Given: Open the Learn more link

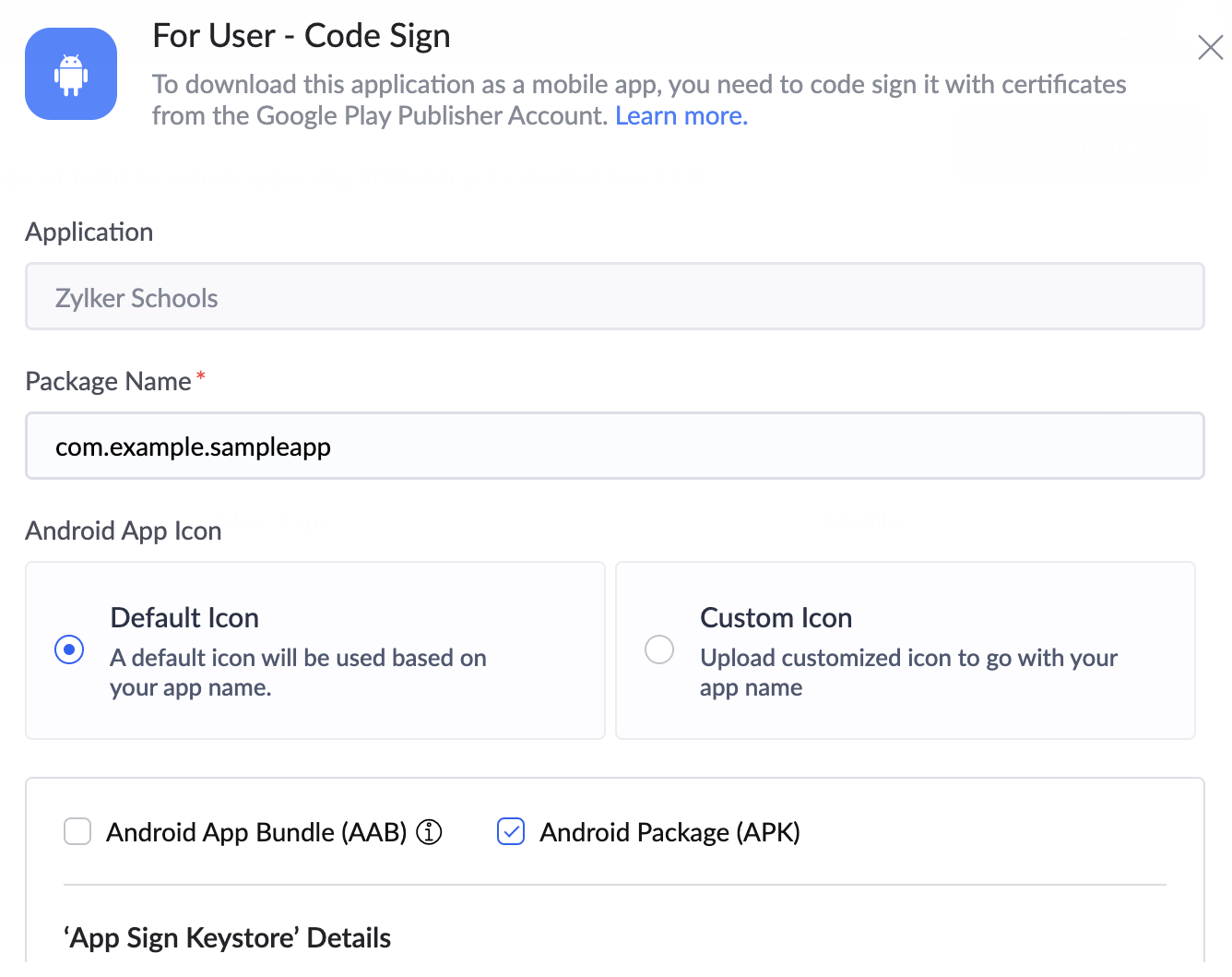Looking at the screenshot, I should pyautogui.click(x=681, y=116).
